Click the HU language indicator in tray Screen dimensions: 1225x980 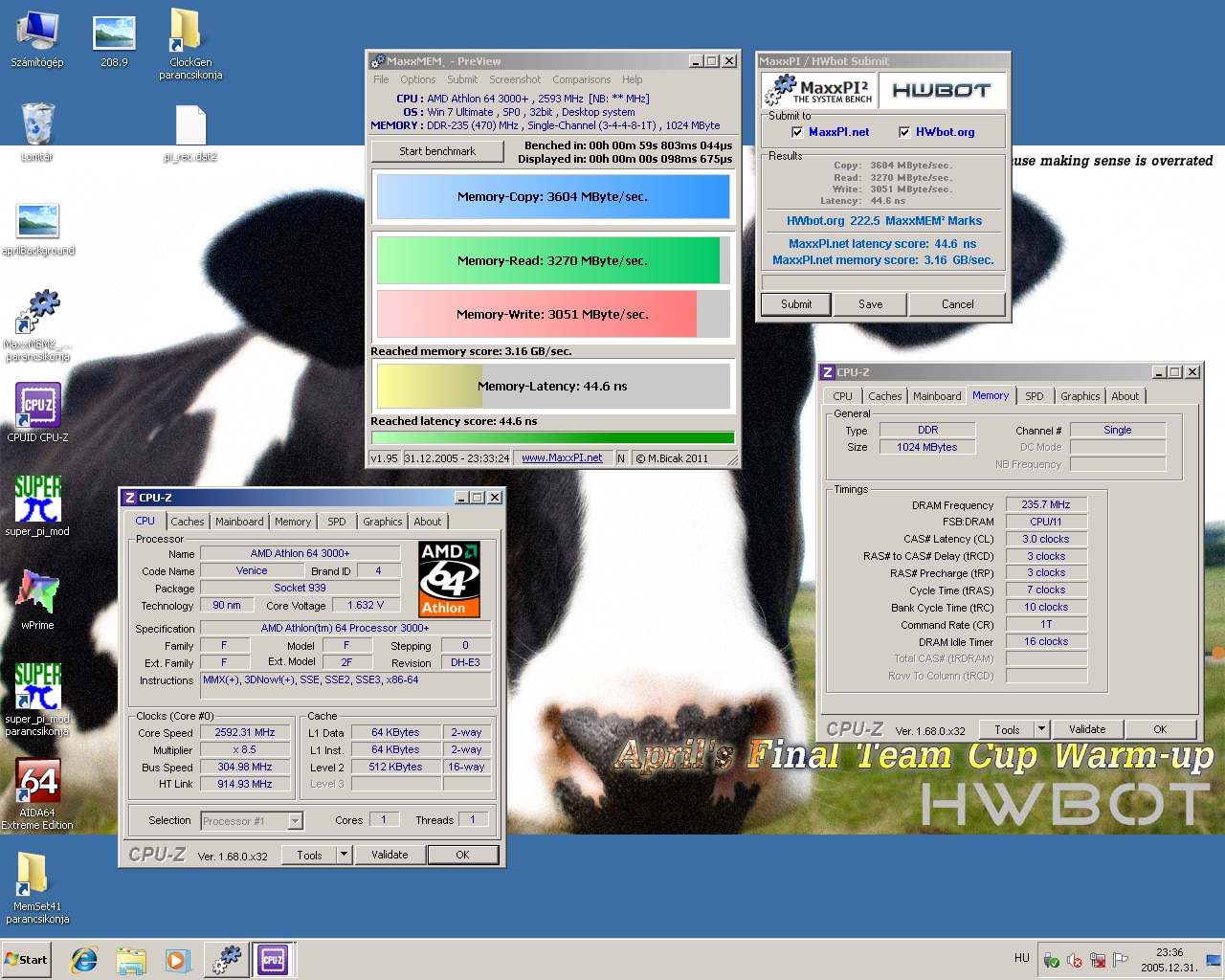click(x=1021, y=958)
